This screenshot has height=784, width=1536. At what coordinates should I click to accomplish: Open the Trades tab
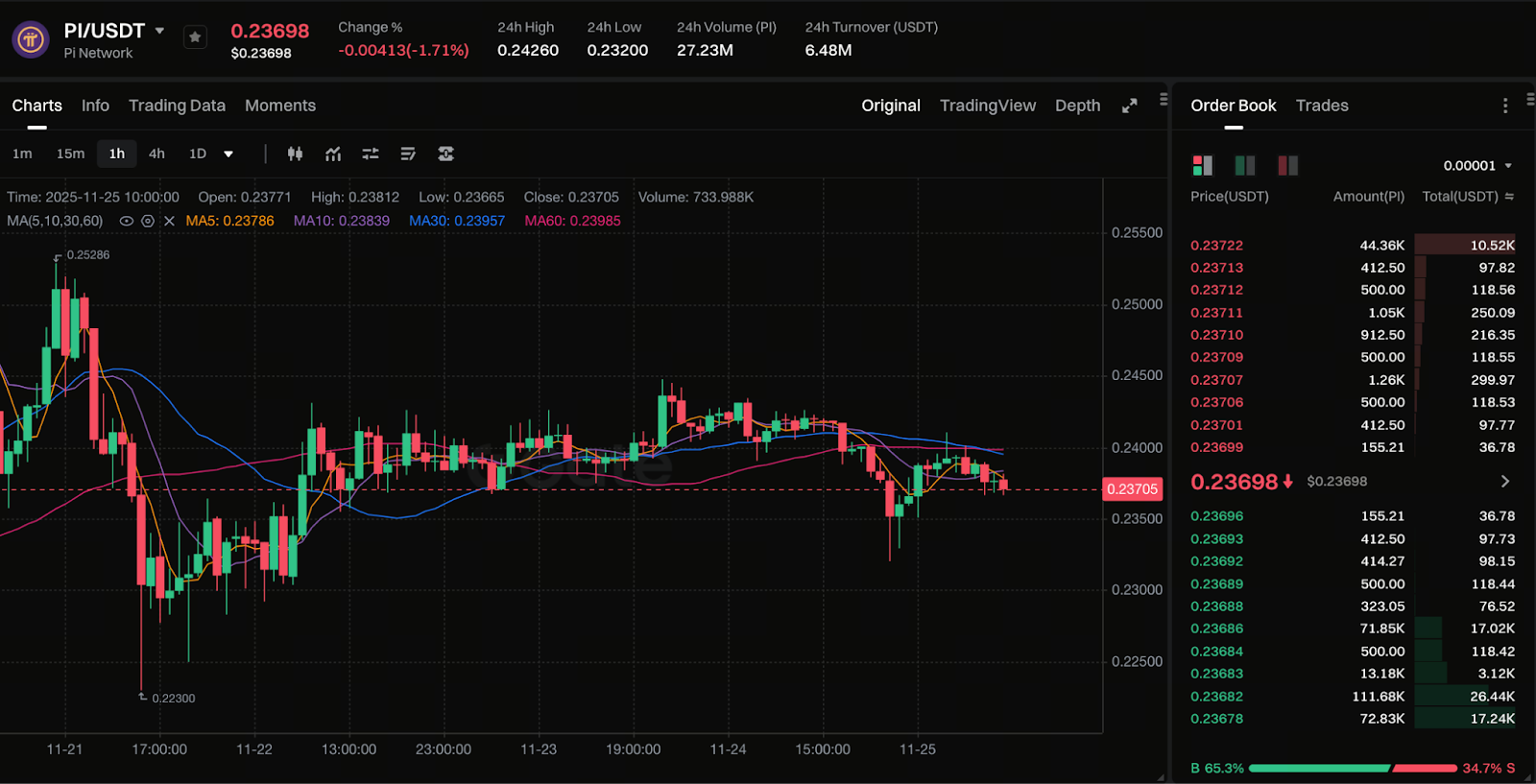1322,106
